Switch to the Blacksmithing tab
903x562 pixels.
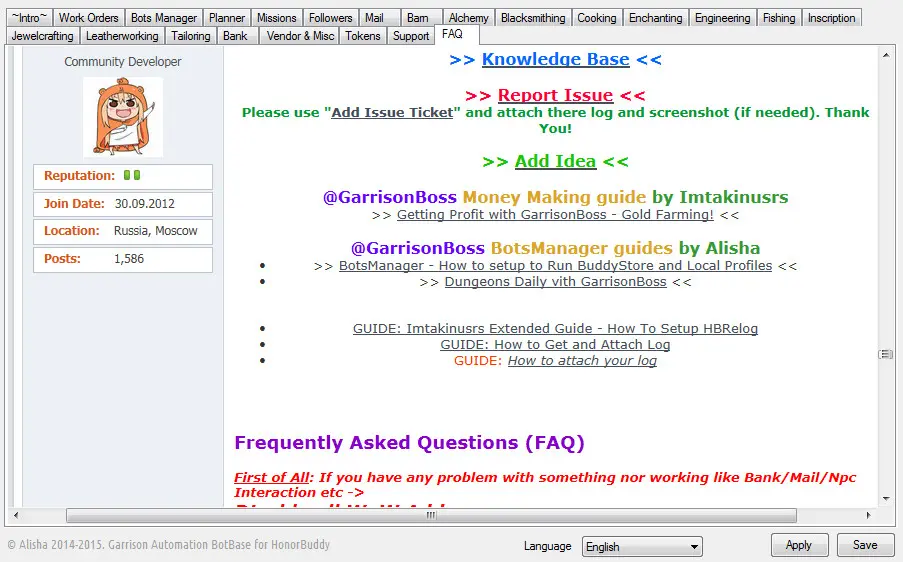click(x=533, y=18)
